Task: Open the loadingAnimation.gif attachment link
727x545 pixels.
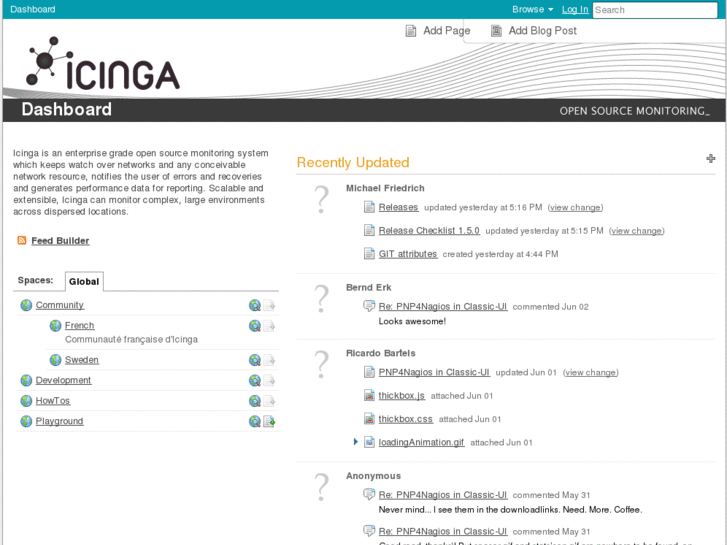Action: coord(421,442)
